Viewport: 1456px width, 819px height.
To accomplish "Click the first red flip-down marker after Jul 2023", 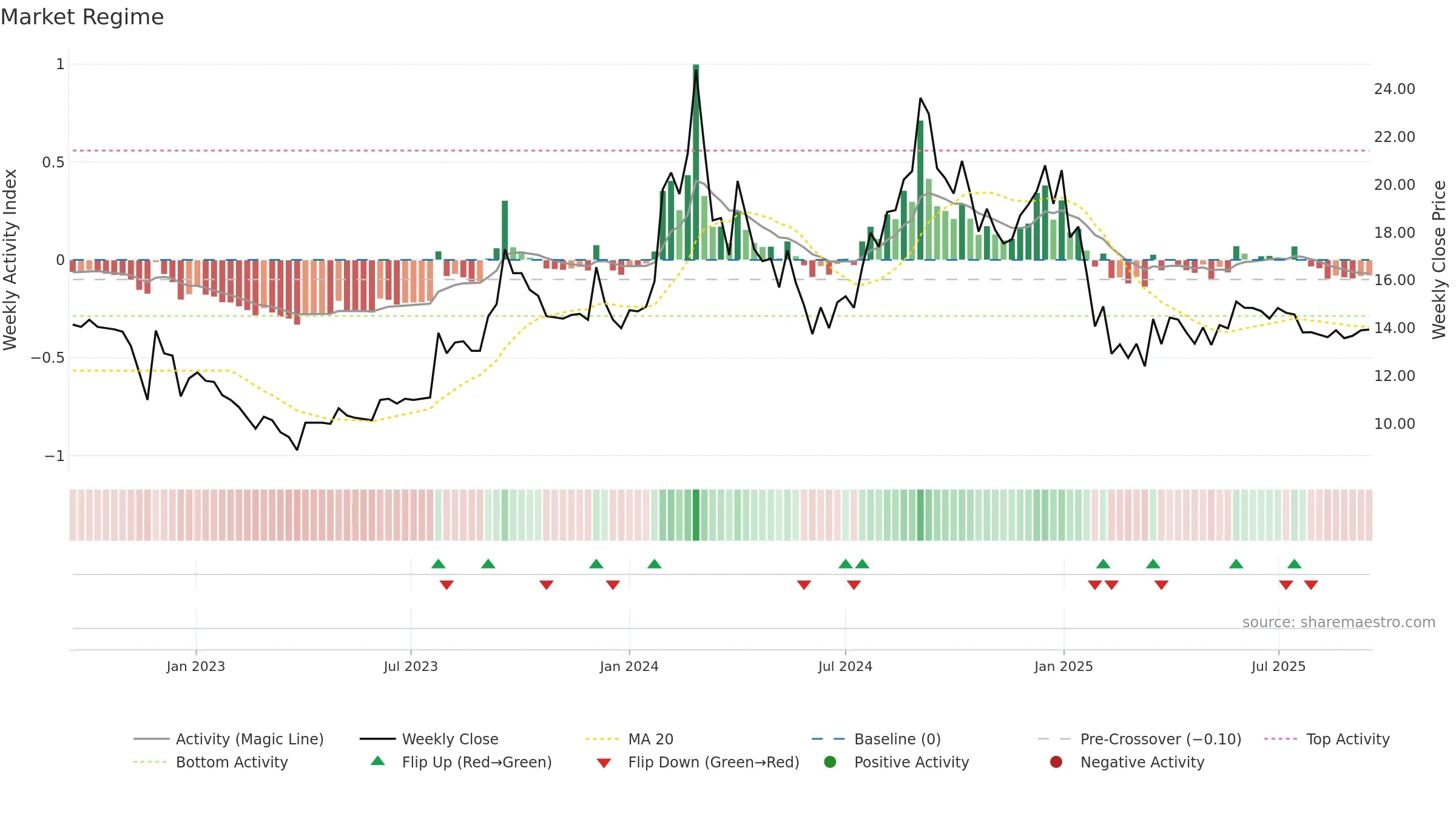I will click(447, 585).
